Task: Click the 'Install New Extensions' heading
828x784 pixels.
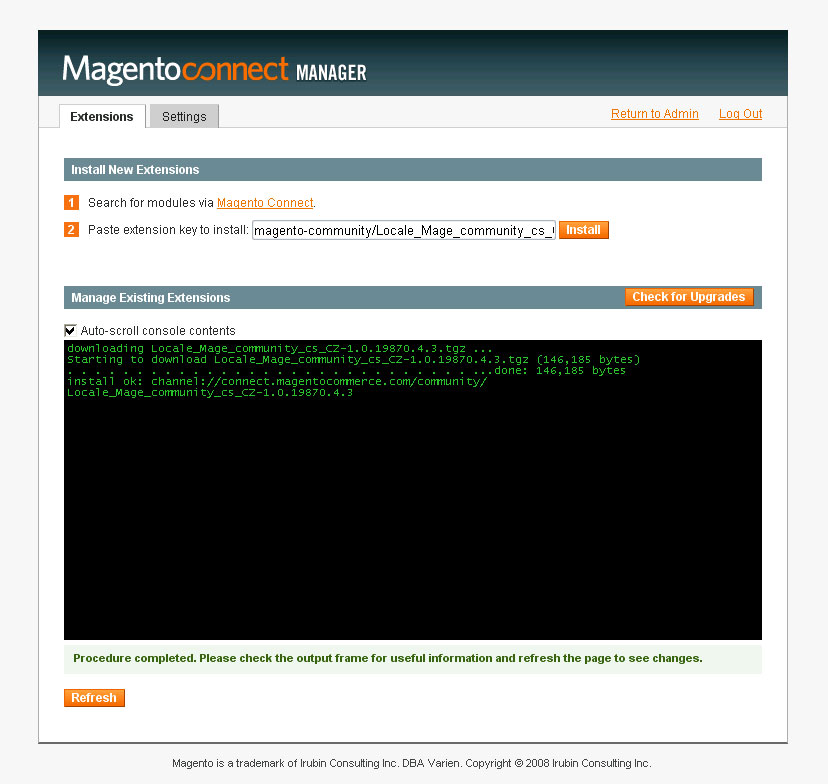Action: click(135, 169)
